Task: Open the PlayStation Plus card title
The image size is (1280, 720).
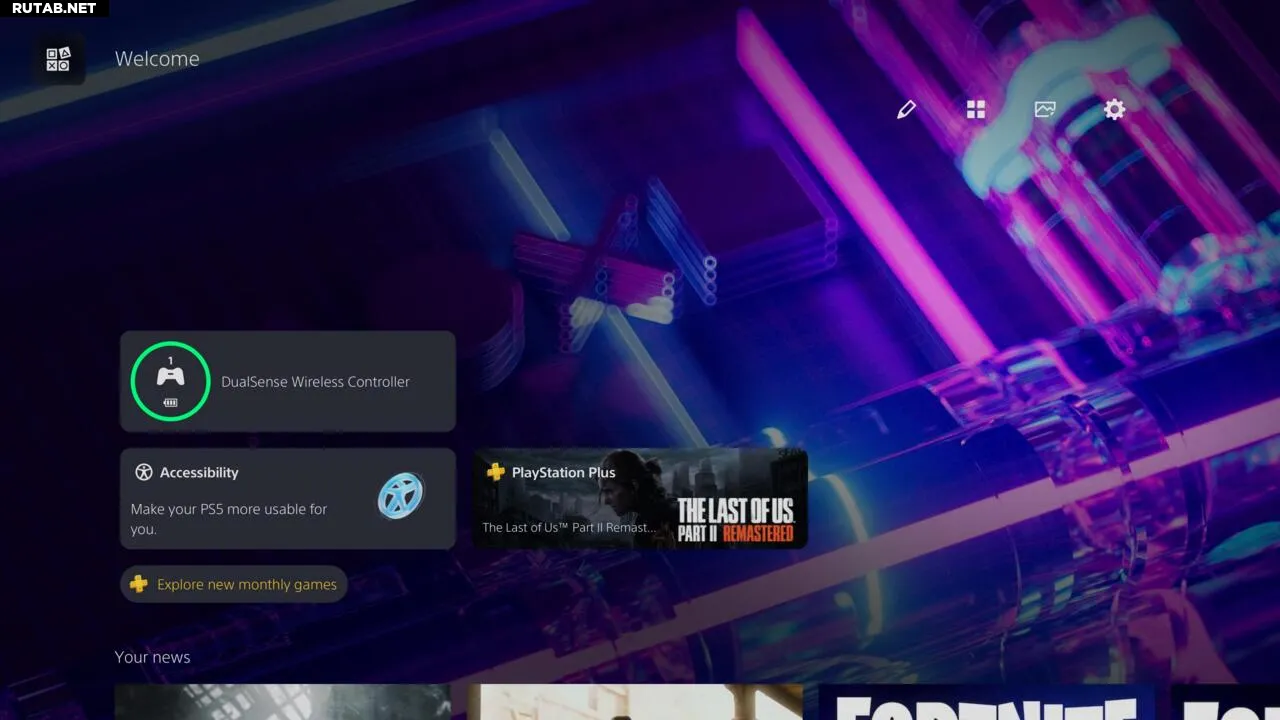Action: pyautogui.click(x=563, y=473)
